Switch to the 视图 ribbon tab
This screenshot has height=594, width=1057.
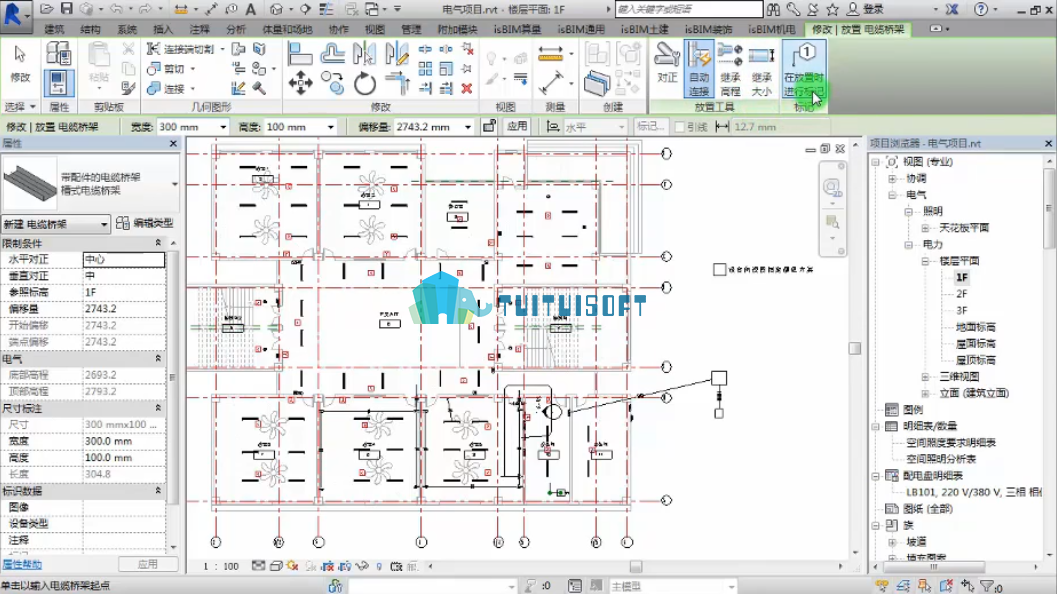click(374, 29)
